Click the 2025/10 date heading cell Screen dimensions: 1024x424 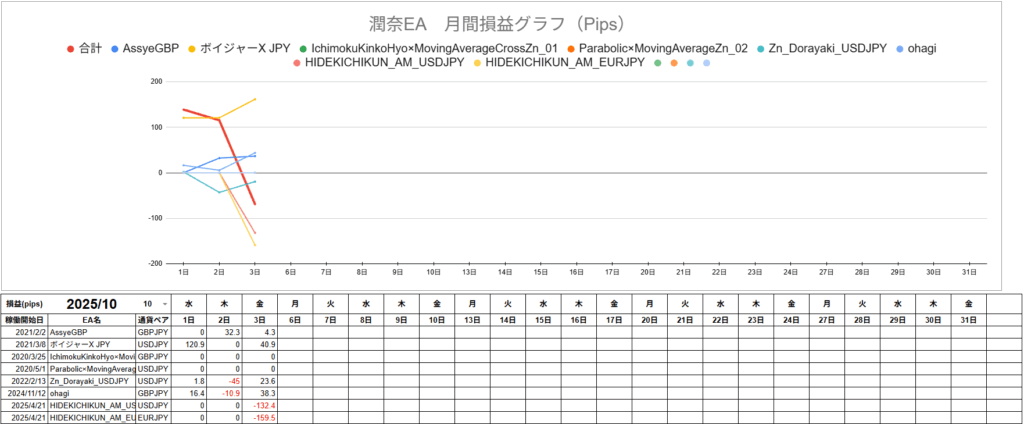click(91, 304)
